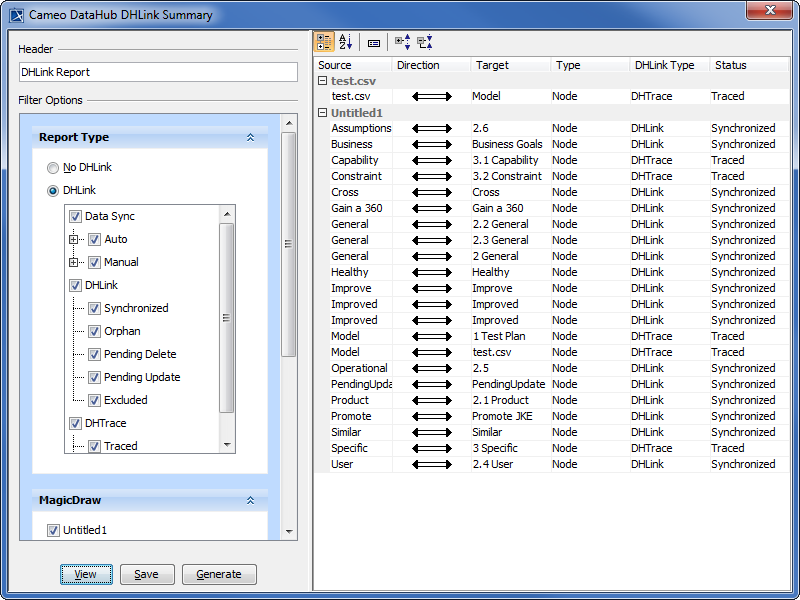Click the Collapse all toolbar icon

[425, 42]
